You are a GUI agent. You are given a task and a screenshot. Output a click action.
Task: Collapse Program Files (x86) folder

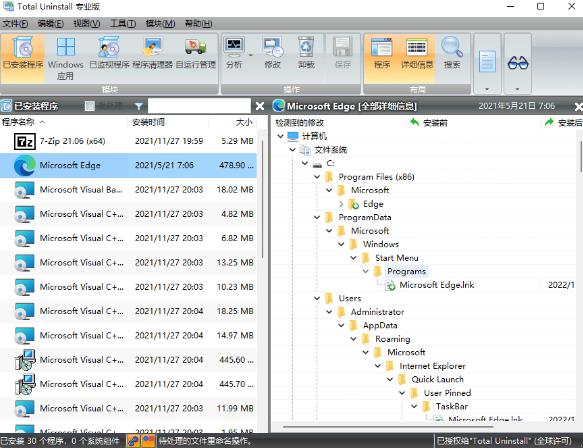point(317,177)
